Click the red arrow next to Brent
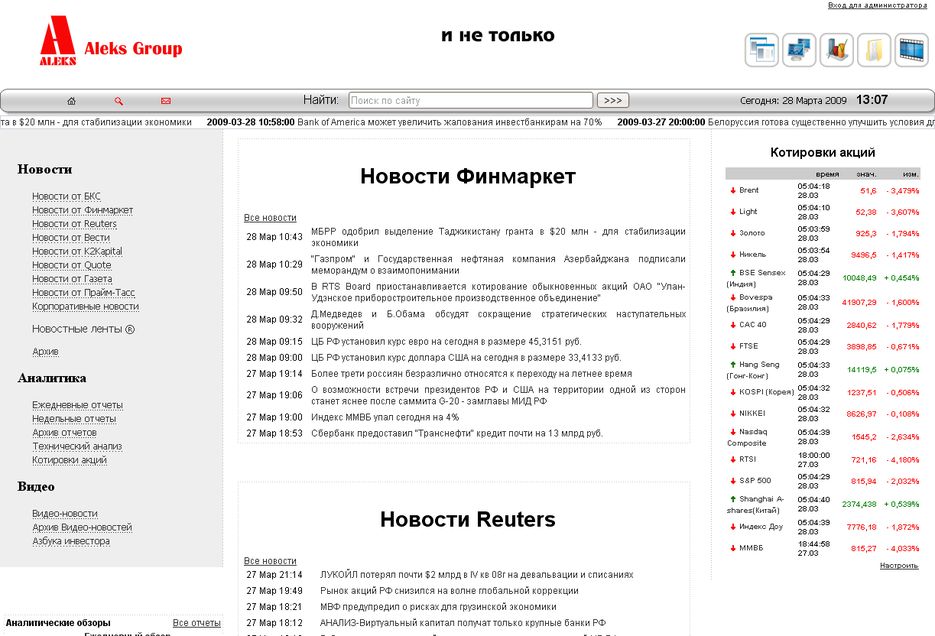This screenshot has height=636, width=935. point(733,190)
